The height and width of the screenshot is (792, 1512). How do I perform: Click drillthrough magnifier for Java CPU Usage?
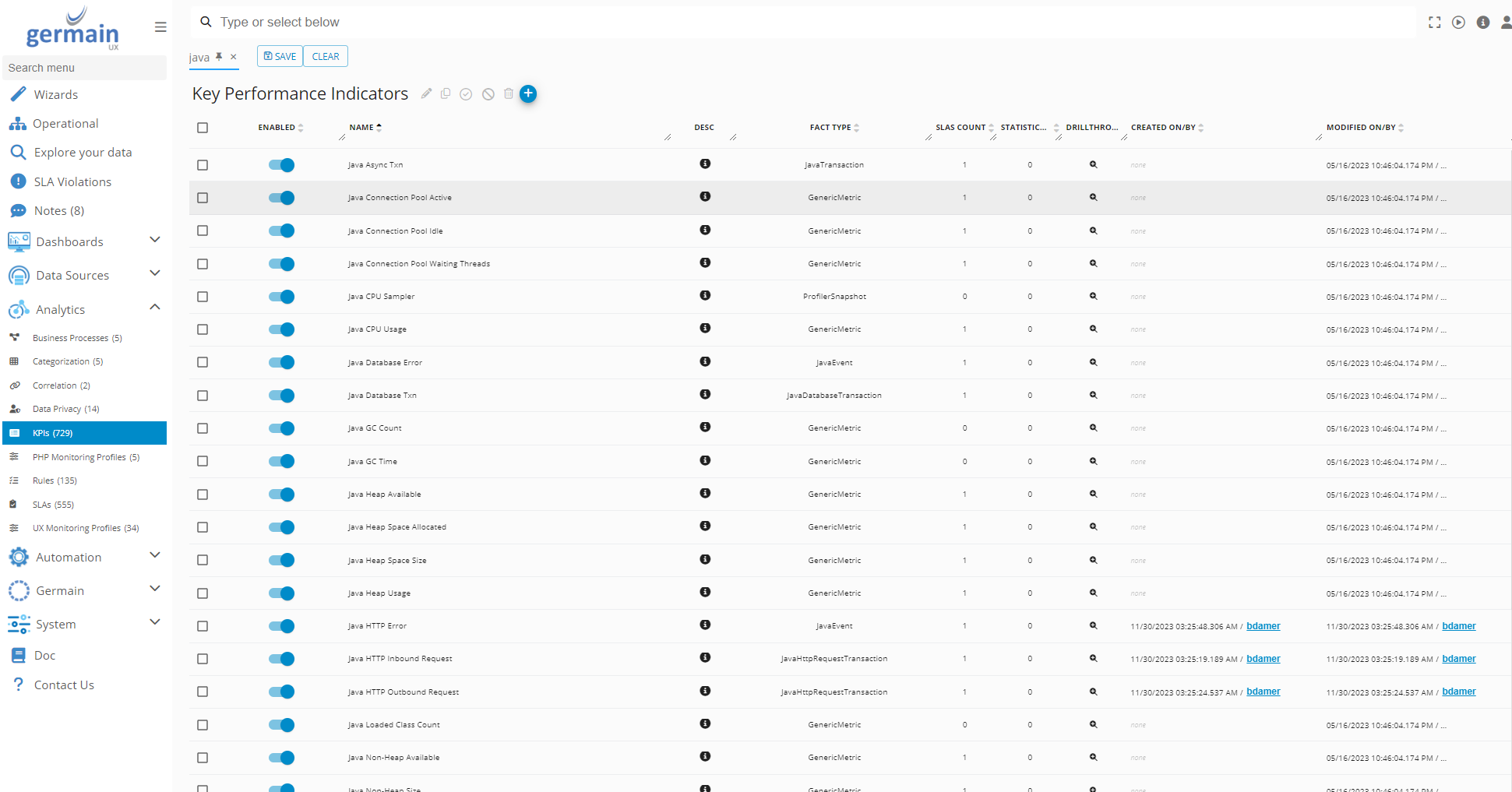point(1093,329)
